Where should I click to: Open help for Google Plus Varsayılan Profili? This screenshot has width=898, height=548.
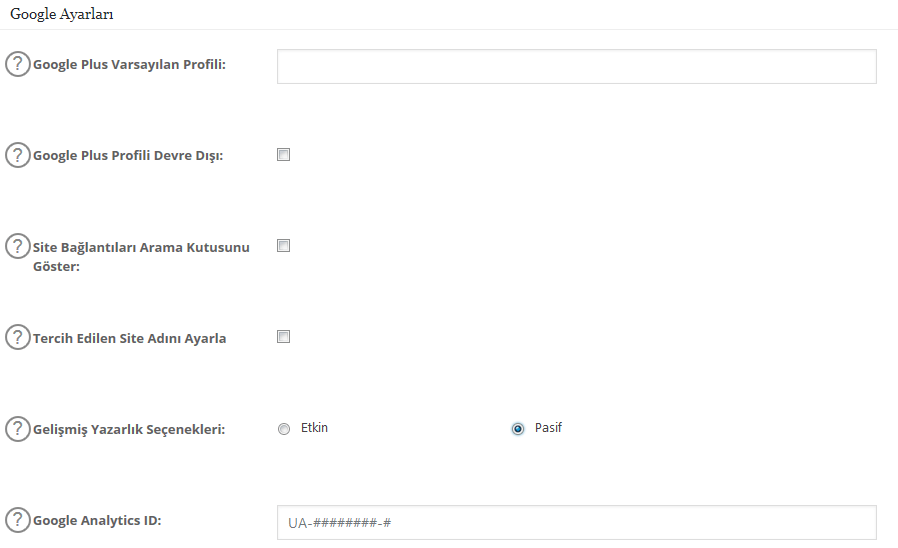pyautogui.click(x=18, y=64)
